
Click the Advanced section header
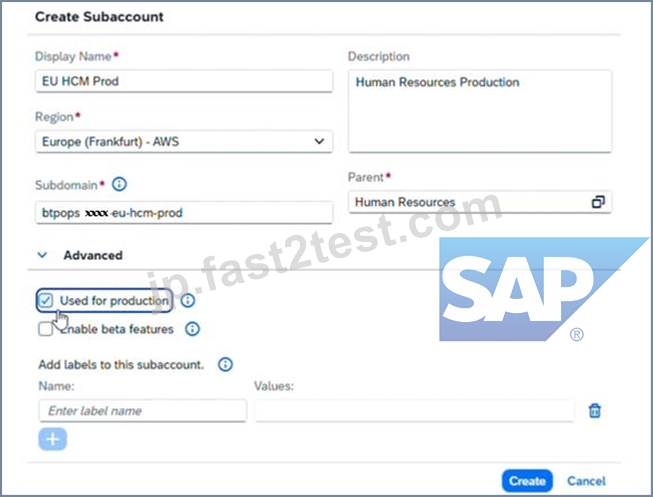pos(93,255)
